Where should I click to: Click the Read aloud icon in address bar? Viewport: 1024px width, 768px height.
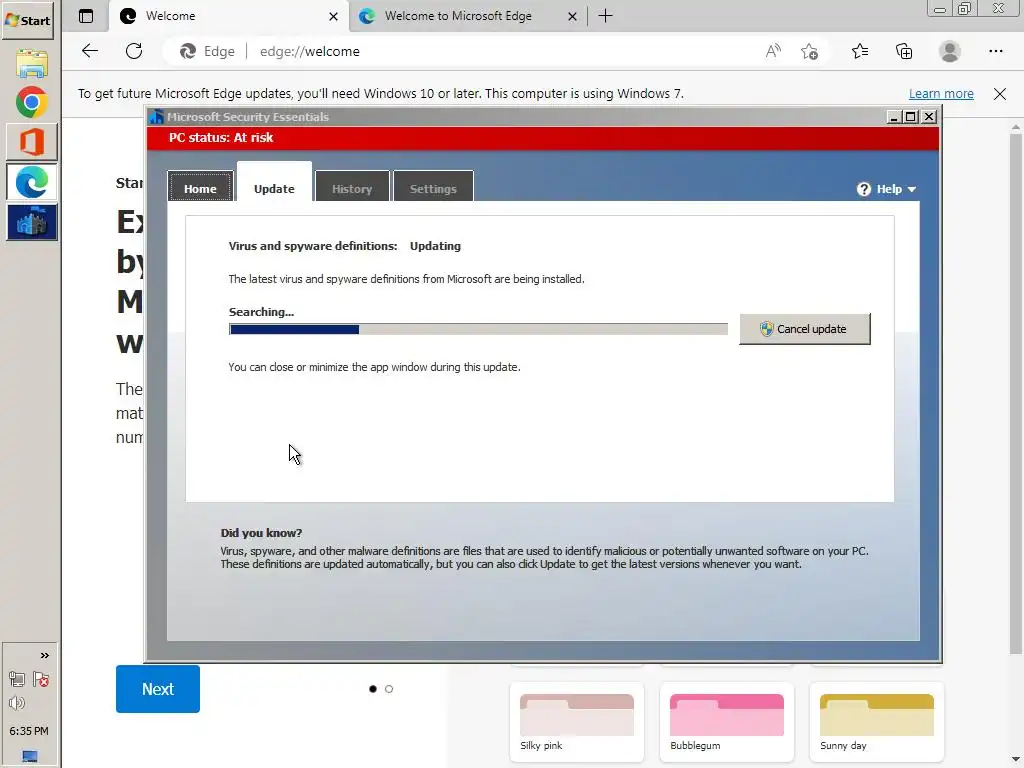pyautogui.click(x=773, y=51)
